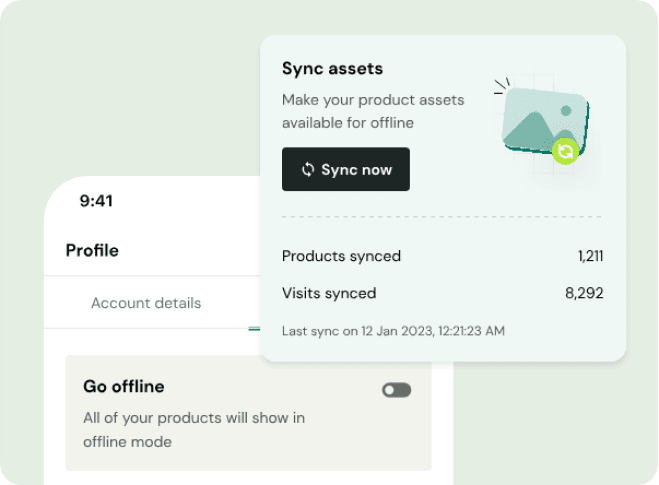Click the 1,211 products count

click(x=590, y=256)
